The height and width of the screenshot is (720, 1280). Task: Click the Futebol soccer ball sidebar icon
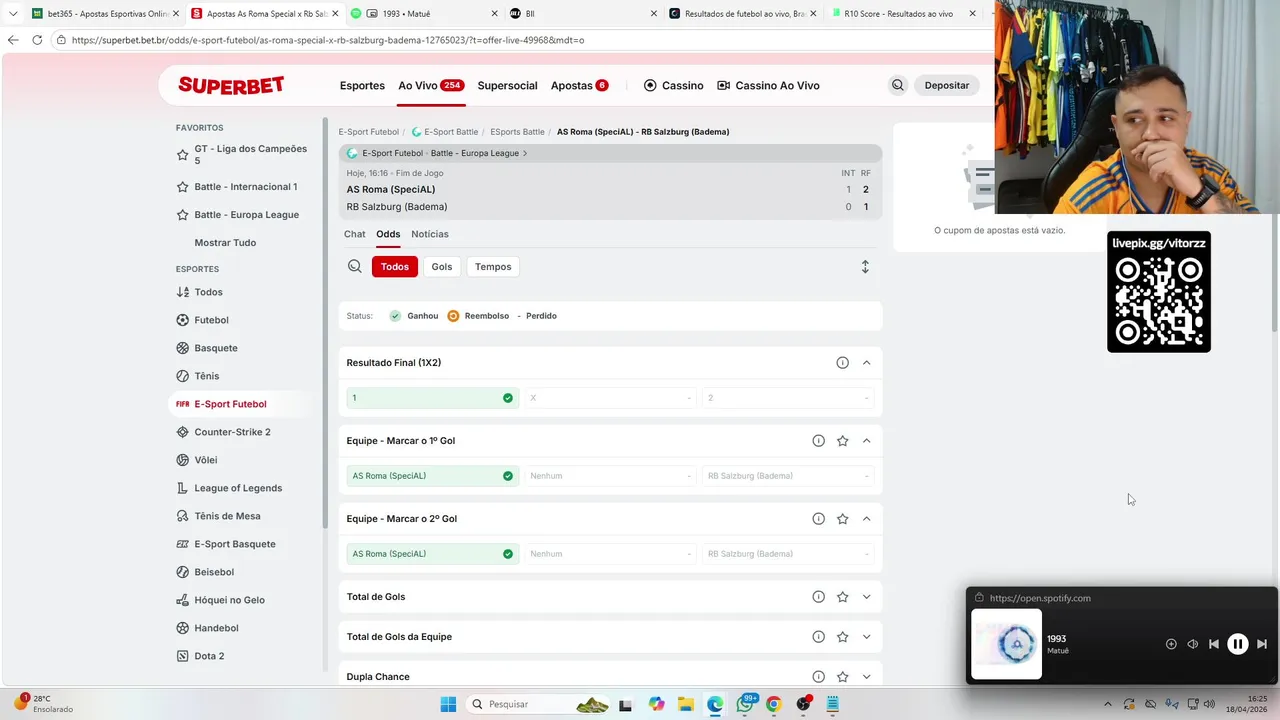point(182,320)
